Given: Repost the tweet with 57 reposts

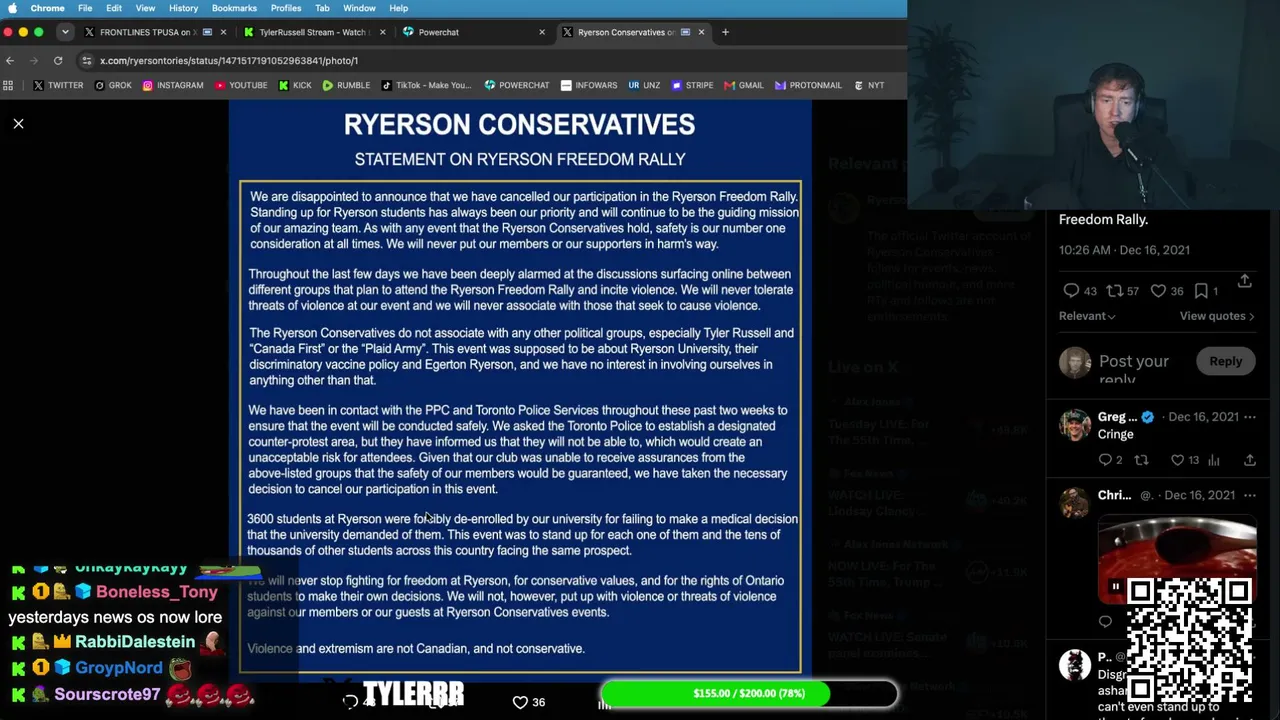Looking at the screenshot, I should (1114, 291).
